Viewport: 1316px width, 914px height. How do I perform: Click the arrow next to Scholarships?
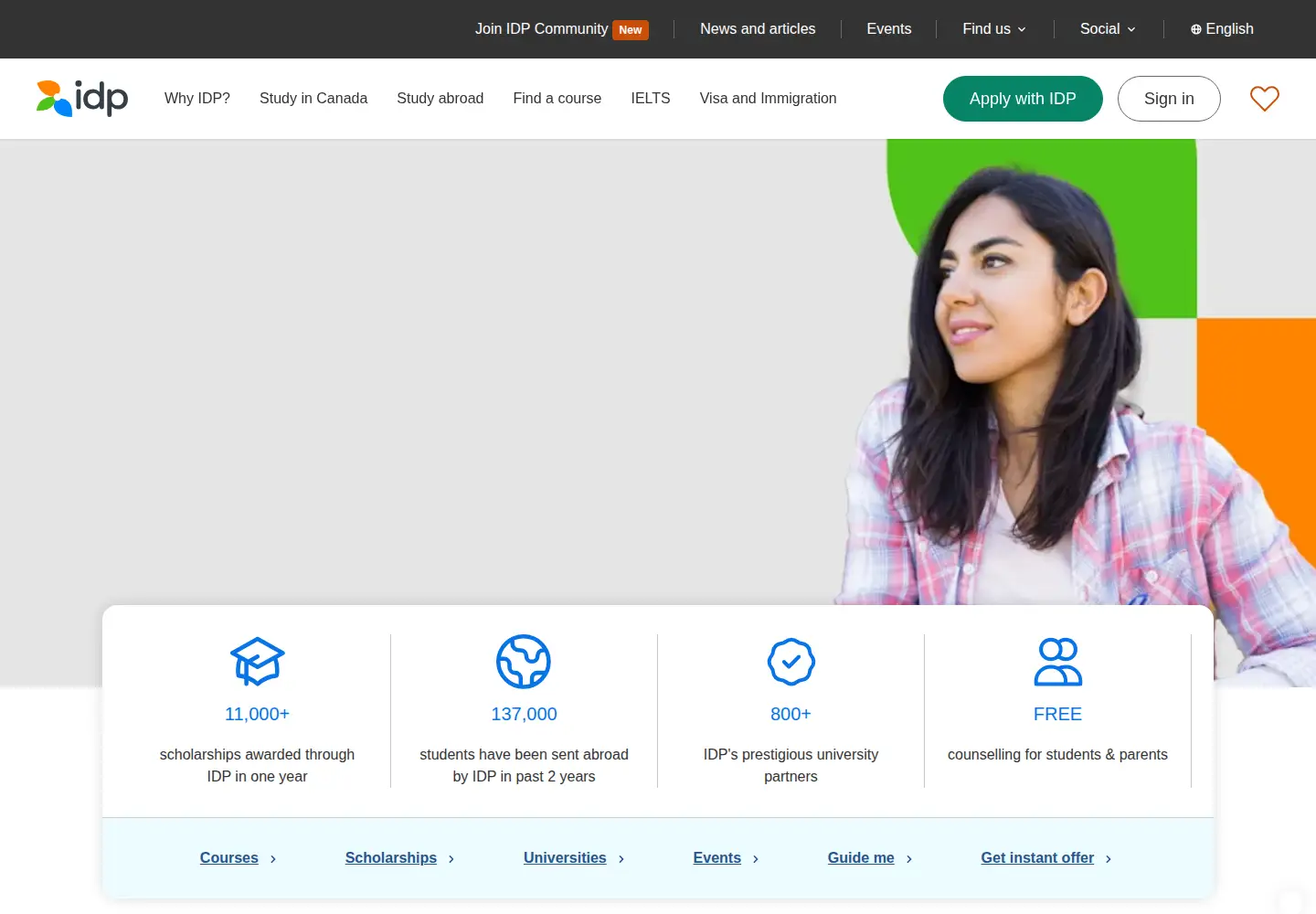click(451, 859)
